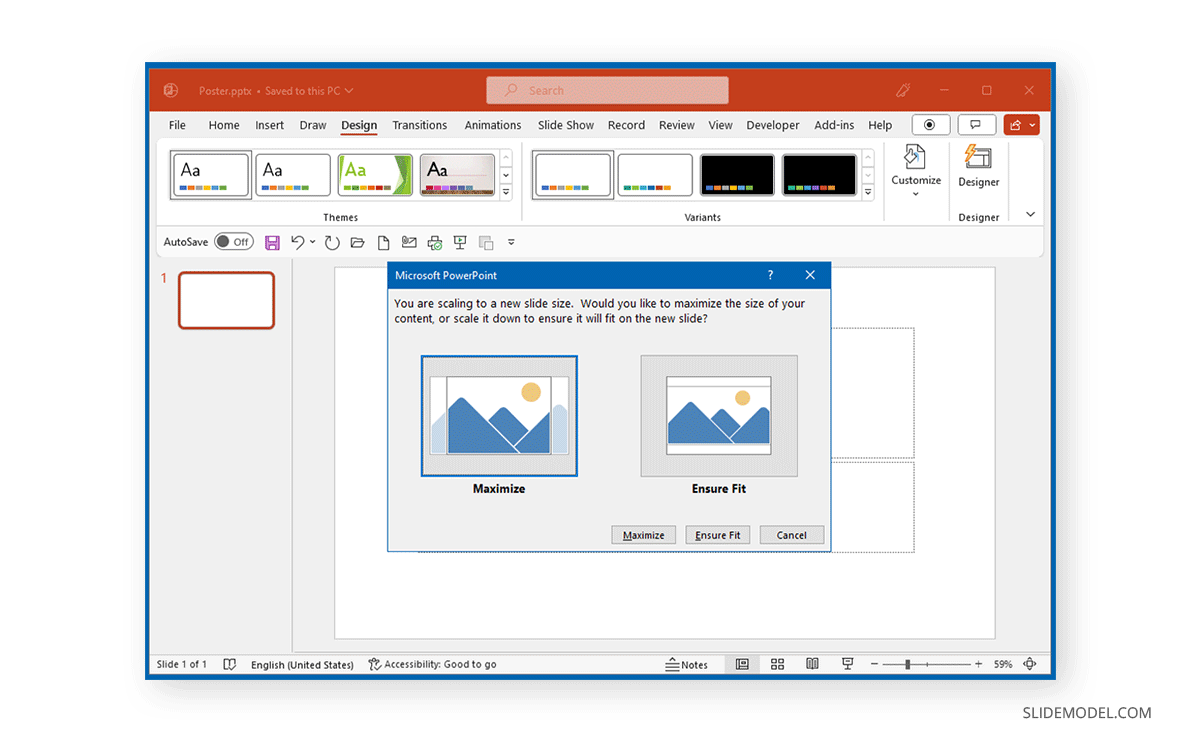Image resolution: width=1200 pixels, height=743 pixels.
Task: Switch to Slide Sorter view
Action: coord(777,664)
